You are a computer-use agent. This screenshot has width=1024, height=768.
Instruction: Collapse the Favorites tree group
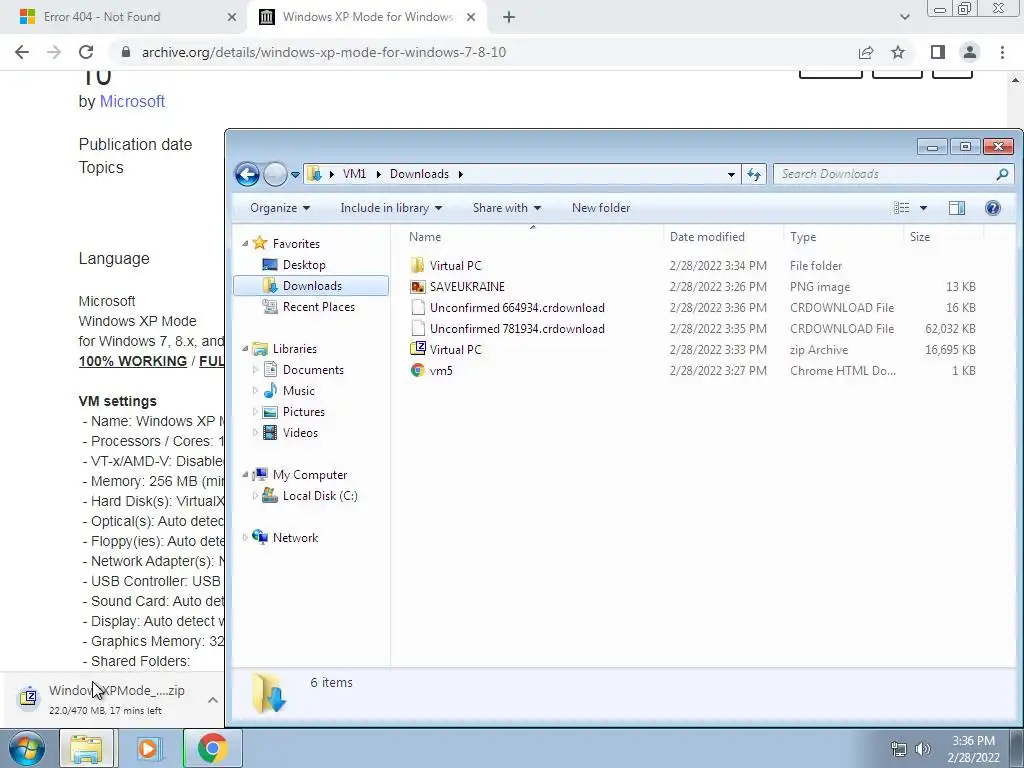pos(246,244)
